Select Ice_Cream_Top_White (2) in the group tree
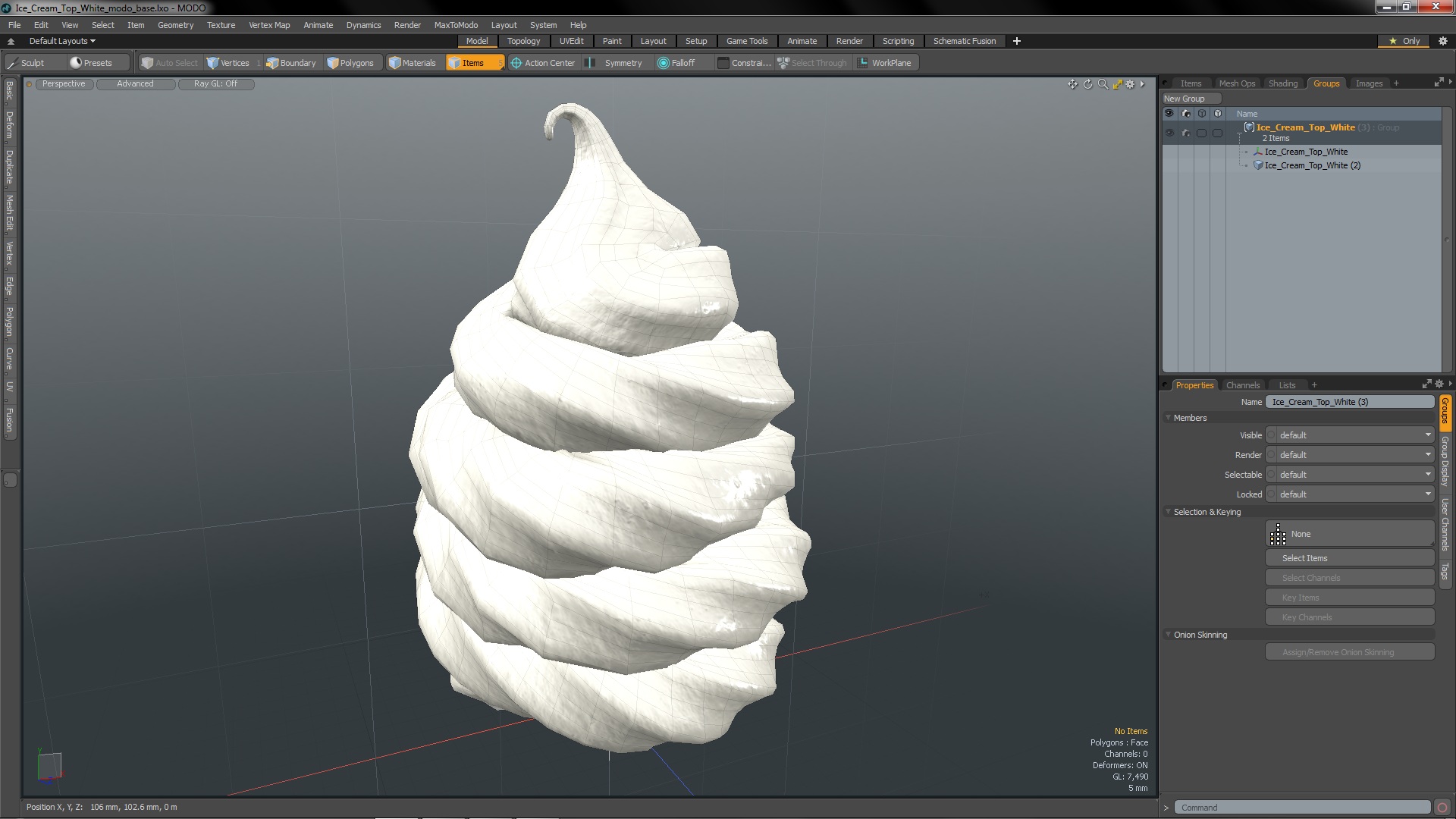 coord(1312,165)
